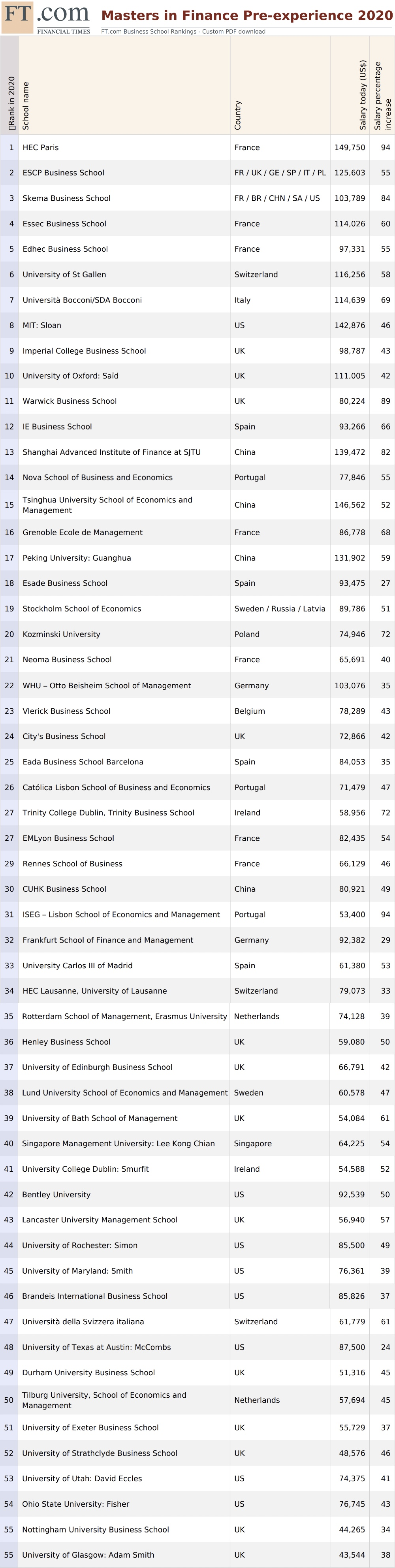This screenshot has height=1568, width=395.
Task: Select the Trinity College Dublin row
Action: [x=108, y=813]
